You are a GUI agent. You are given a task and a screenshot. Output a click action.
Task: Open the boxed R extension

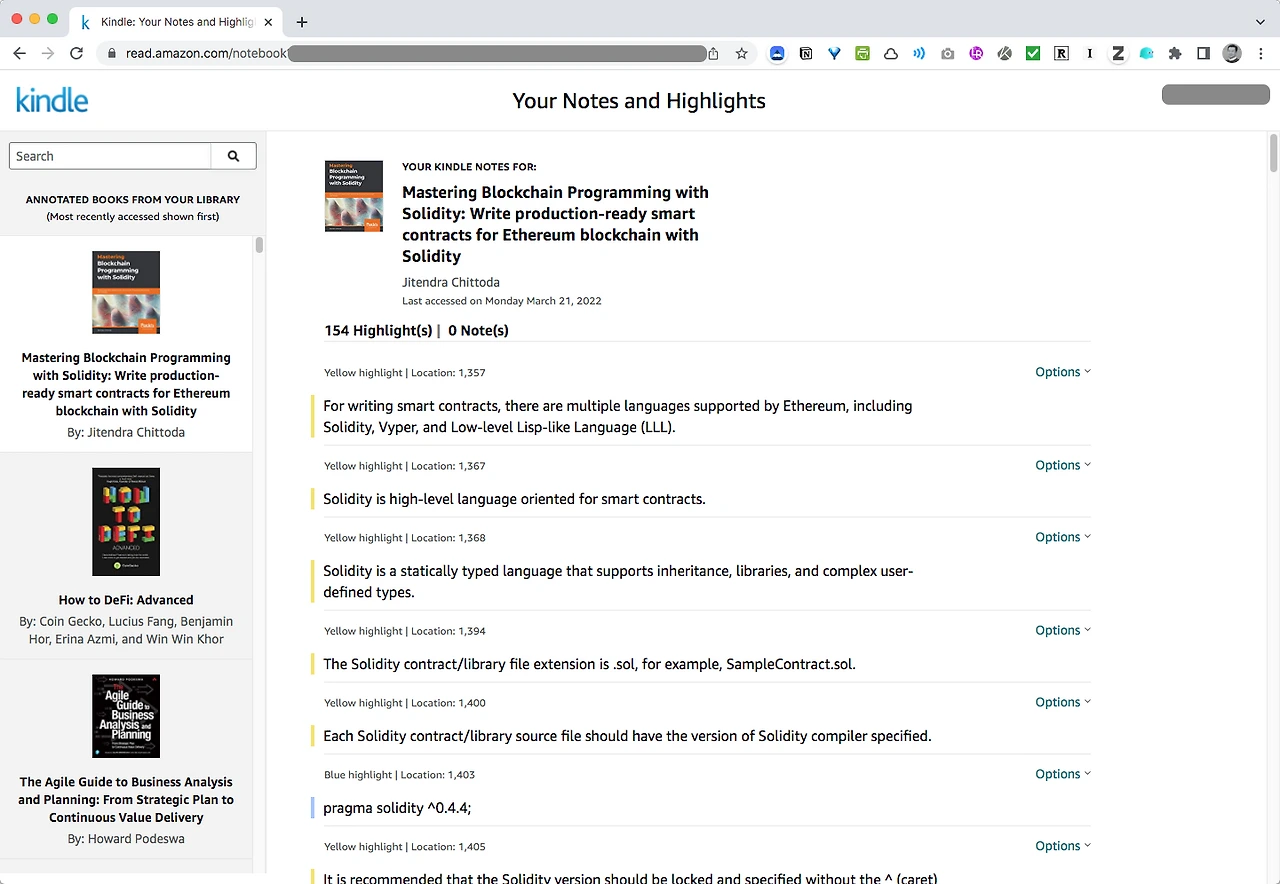1061,54
